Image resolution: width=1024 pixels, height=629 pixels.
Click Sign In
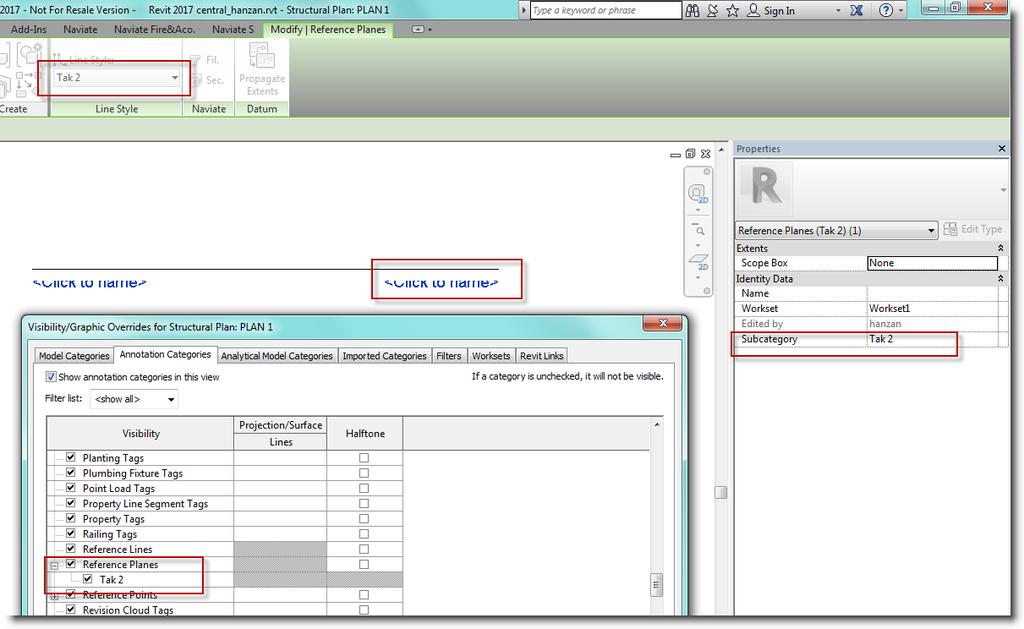tap(779, 10)
